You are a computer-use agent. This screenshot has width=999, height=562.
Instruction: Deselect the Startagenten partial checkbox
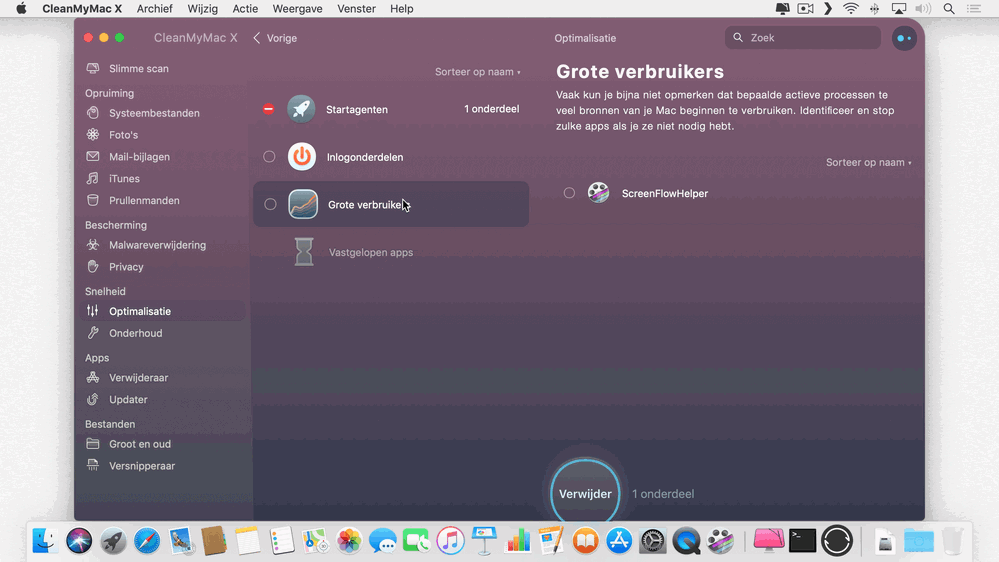tap(268, 109)
